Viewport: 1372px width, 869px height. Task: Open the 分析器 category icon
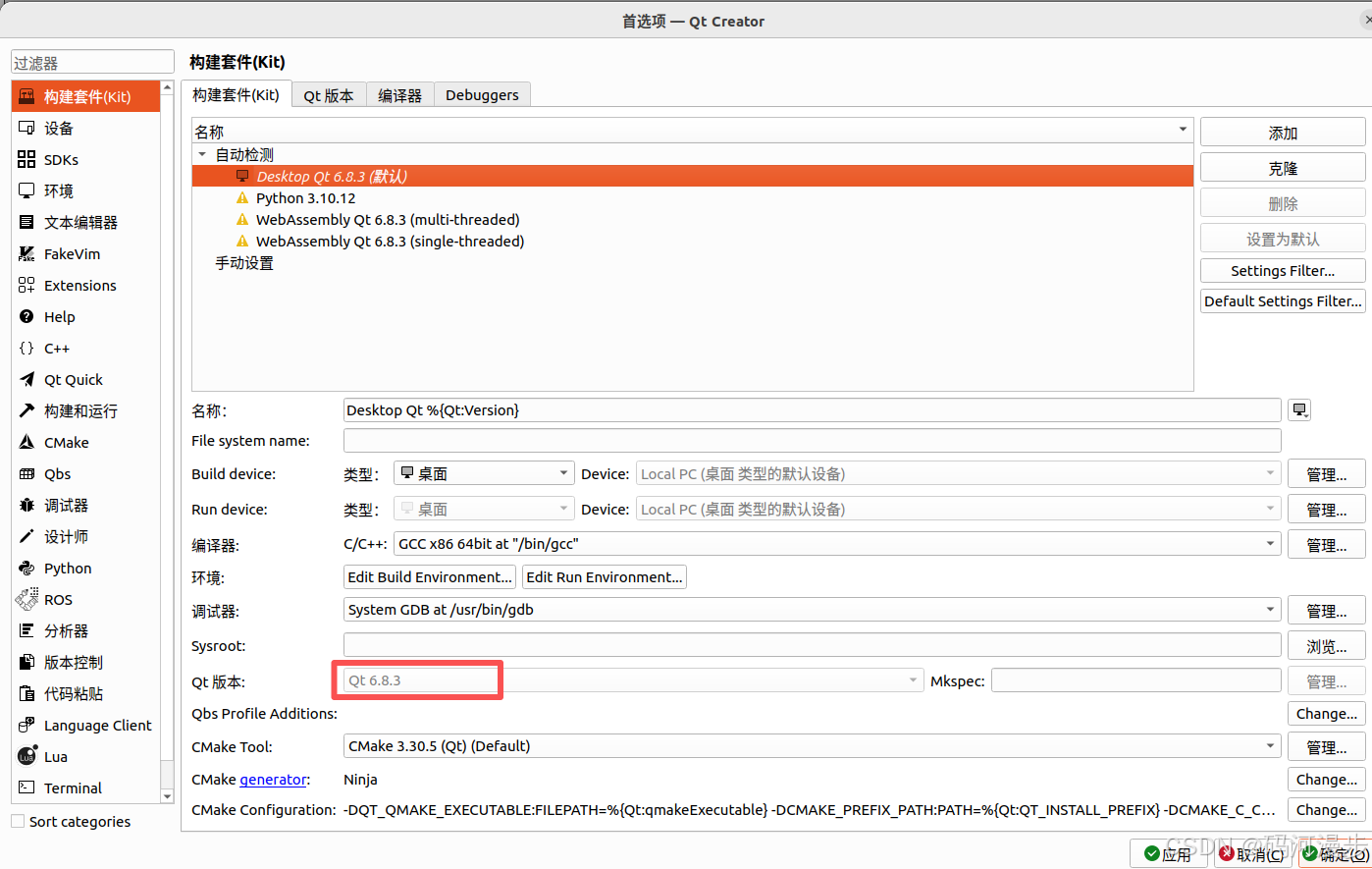[26, 630]
